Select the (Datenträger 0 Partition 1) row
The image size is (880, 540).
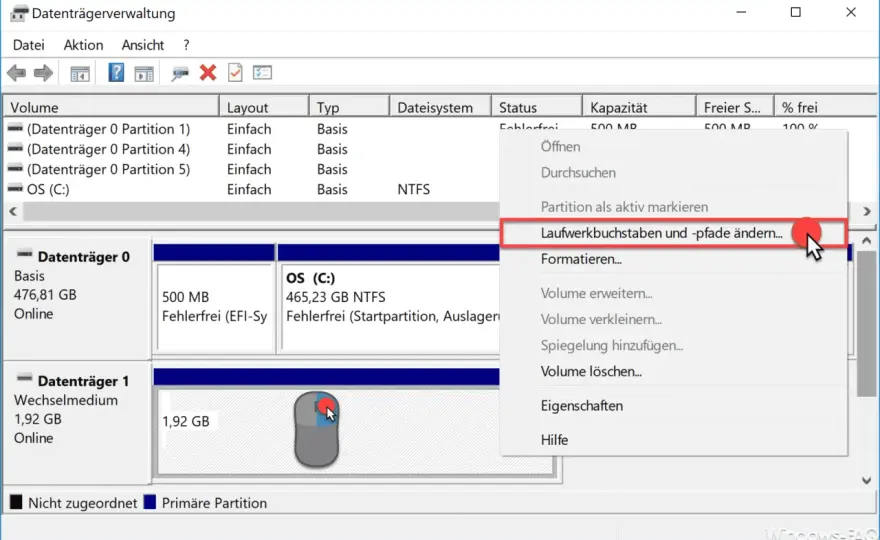point(108,129)
